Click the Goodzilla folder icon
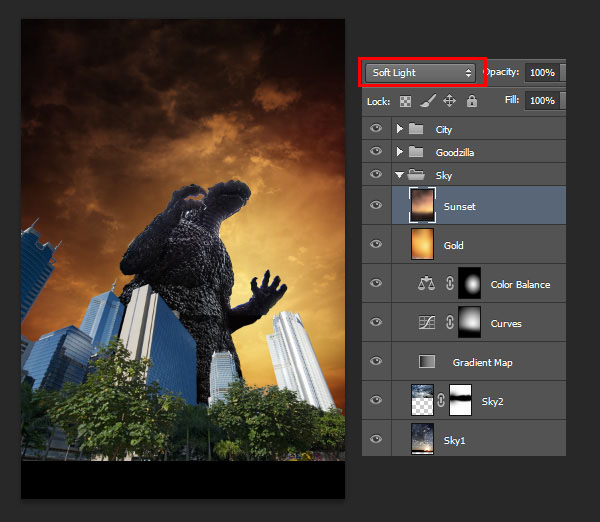 coord(416,152)
